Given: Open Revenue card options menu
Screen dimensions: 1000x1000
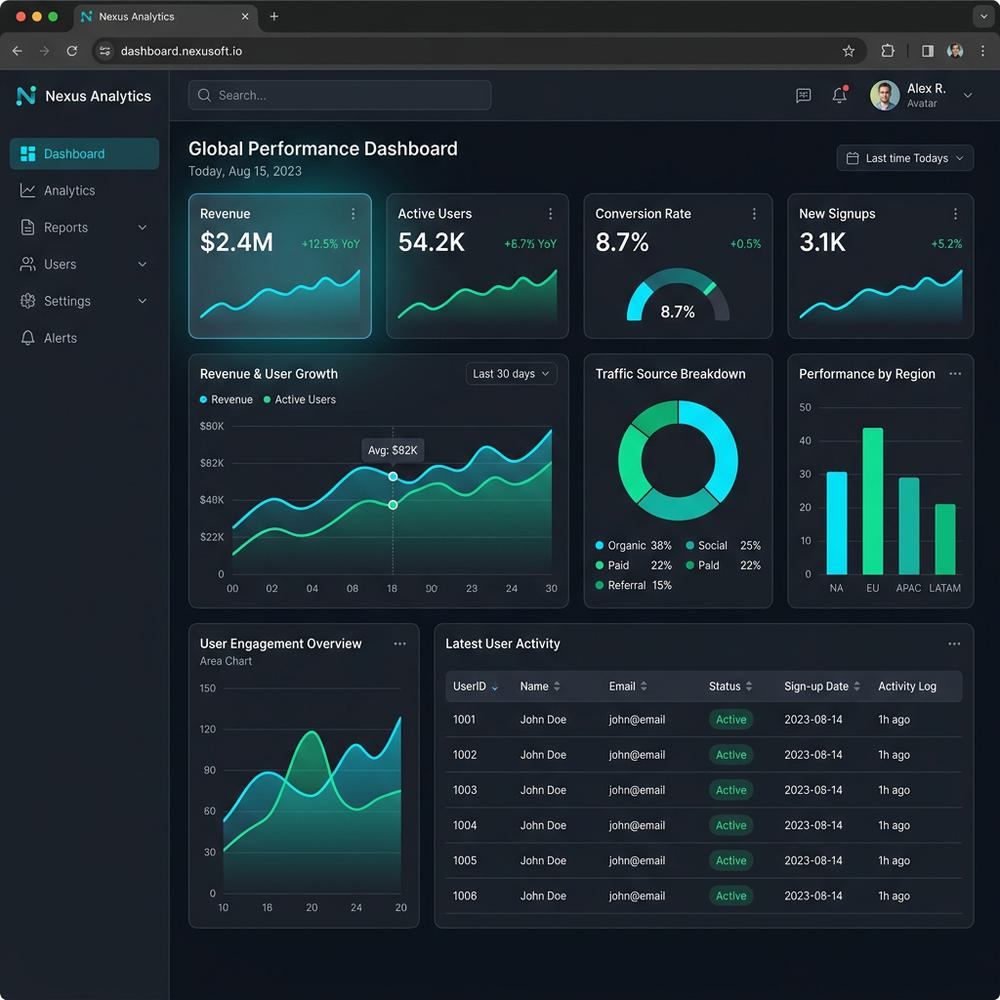Looking at the screenshot, I should click(353, 214).
